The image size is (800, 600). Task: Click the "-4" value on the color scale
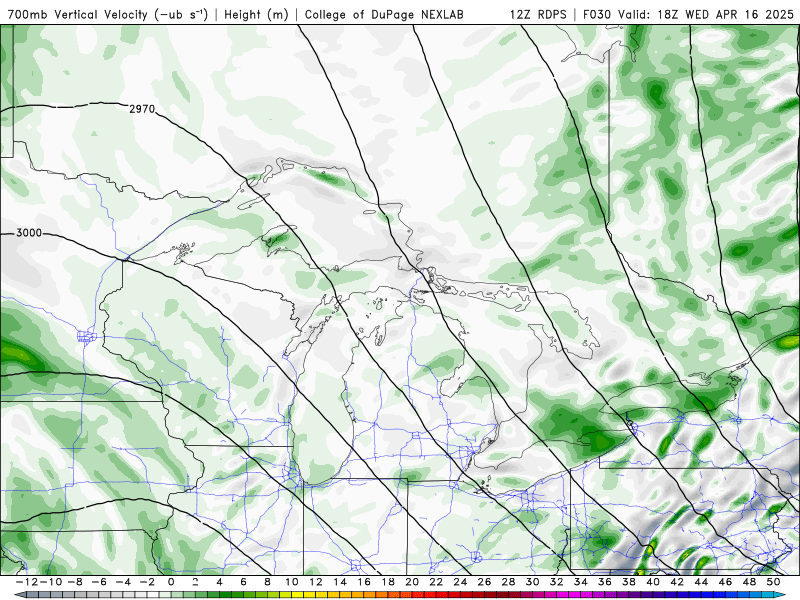click(x=123, y=582)
